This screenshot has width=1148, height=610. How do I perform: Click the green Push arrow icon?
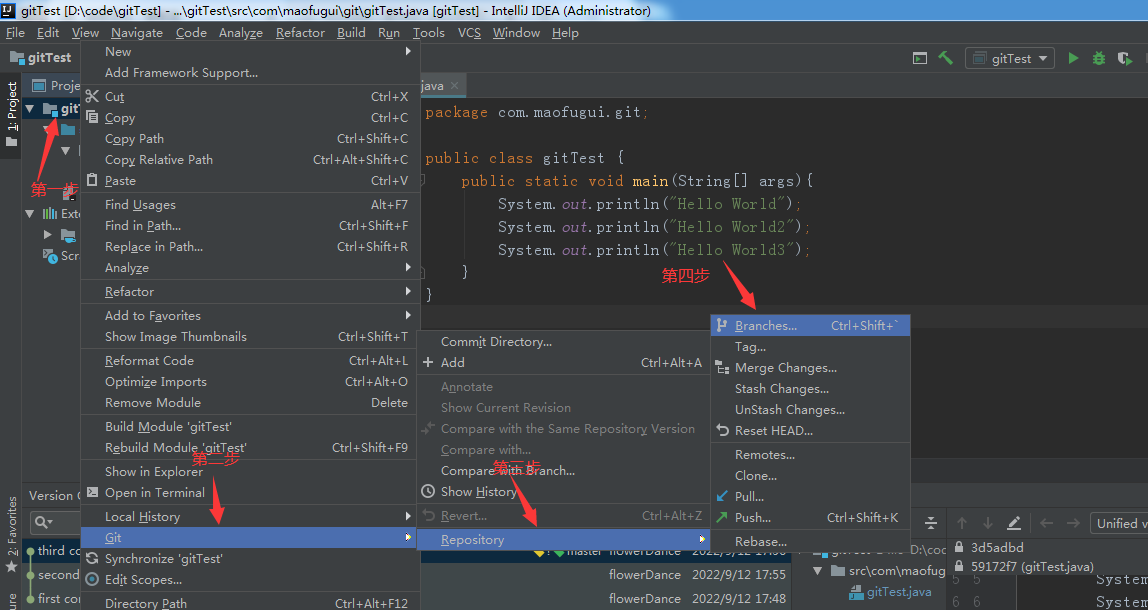[x=722, y=517]
